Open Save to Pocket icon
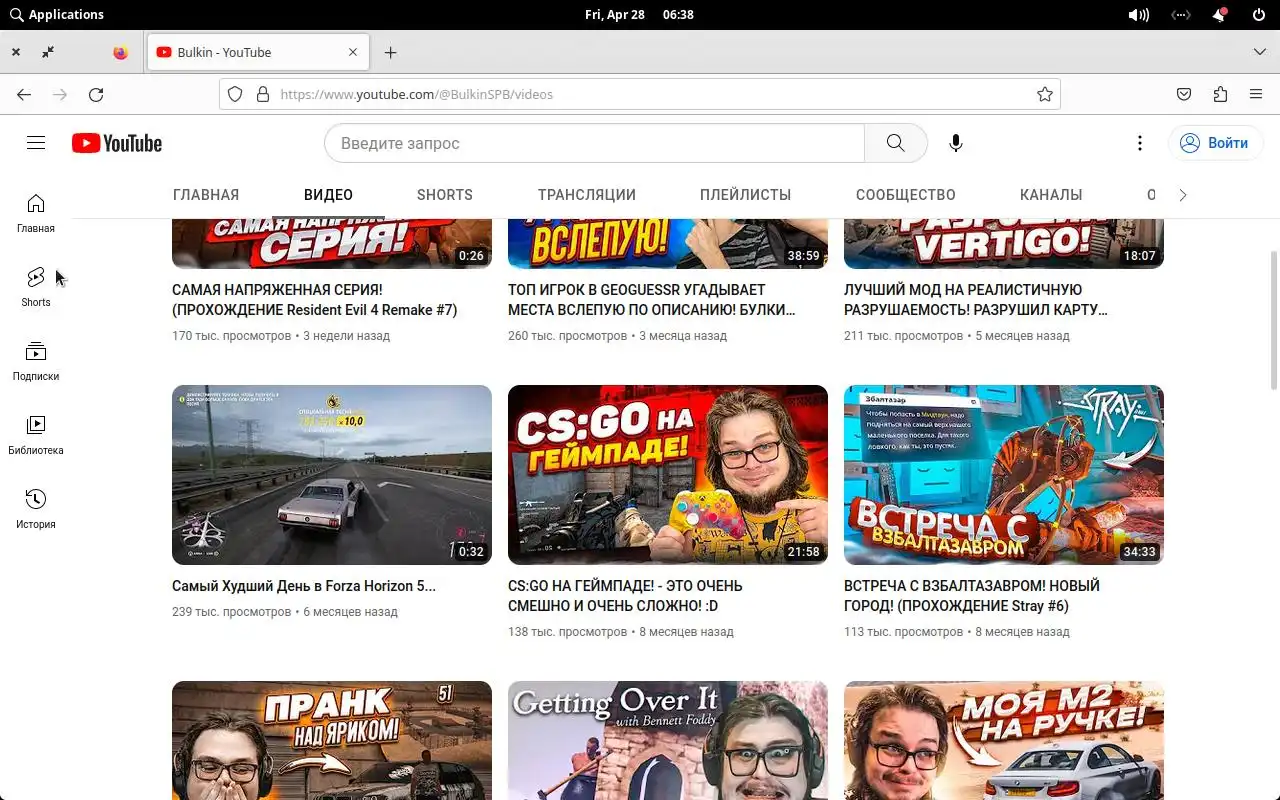The width and height of the screenshot is (1280, 800). (1184, 94)
